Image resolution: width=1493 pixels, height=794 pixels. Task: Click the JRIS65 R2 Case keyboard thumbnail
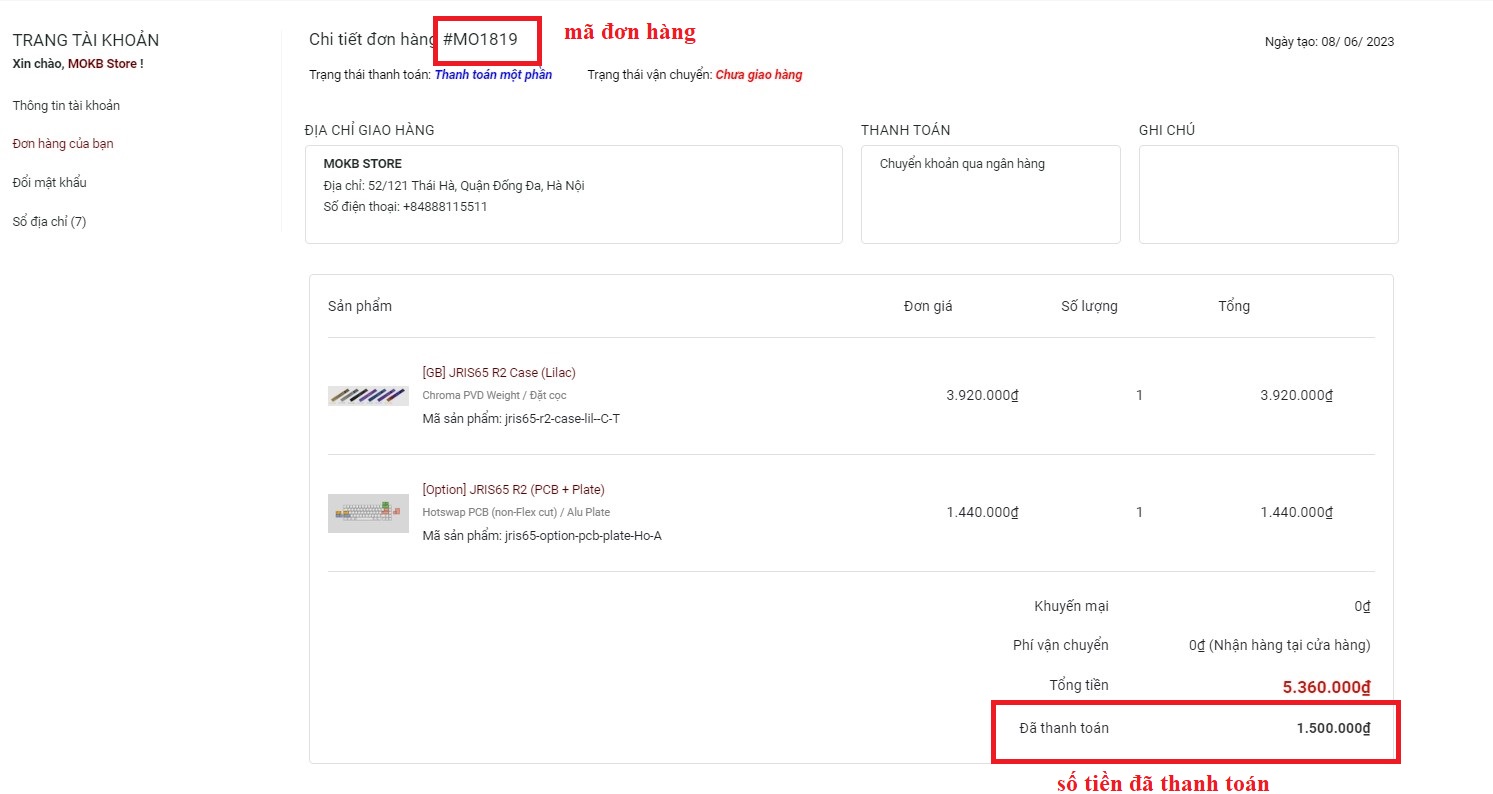click(x=368, y=396)
